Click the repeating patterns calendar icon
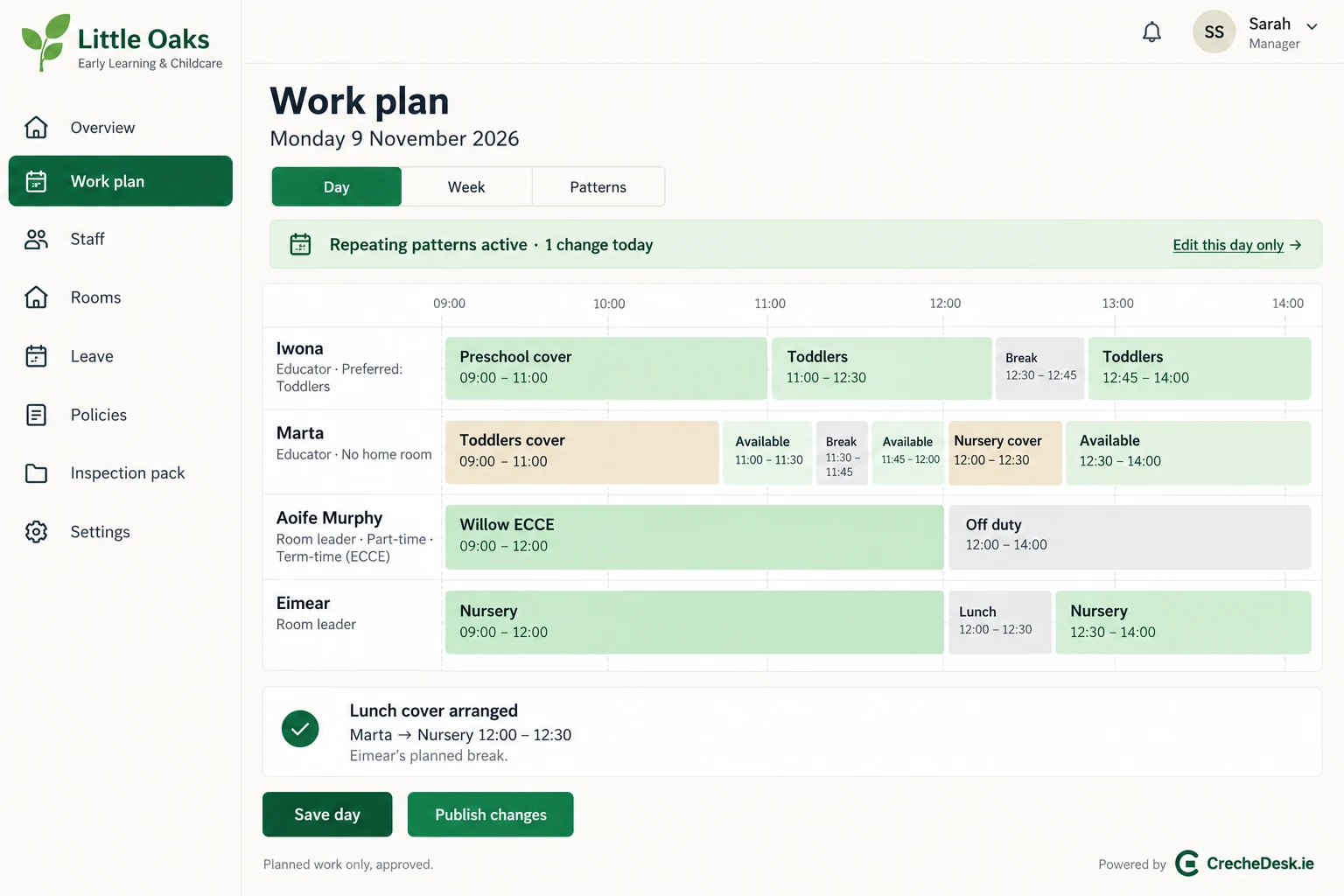This screenshot has height=896, width=1344. [x=300, y=244]
